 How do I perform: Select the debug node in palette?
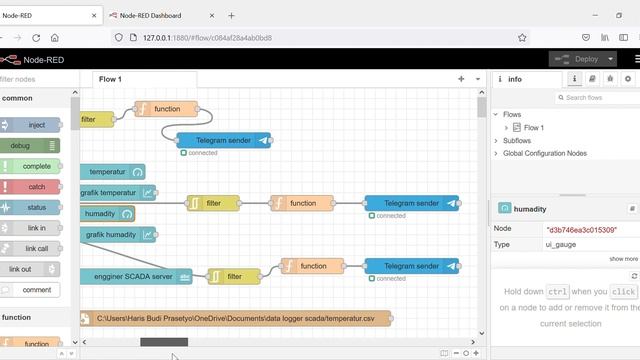(x=30, y=146)
